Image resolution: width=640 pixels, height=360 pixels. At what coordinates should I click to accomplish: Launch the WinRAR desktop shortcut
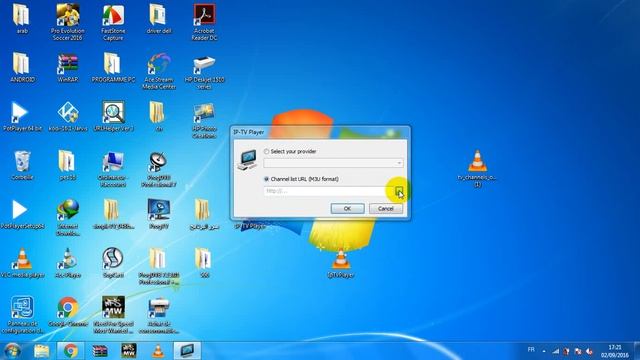pos(68,68)
